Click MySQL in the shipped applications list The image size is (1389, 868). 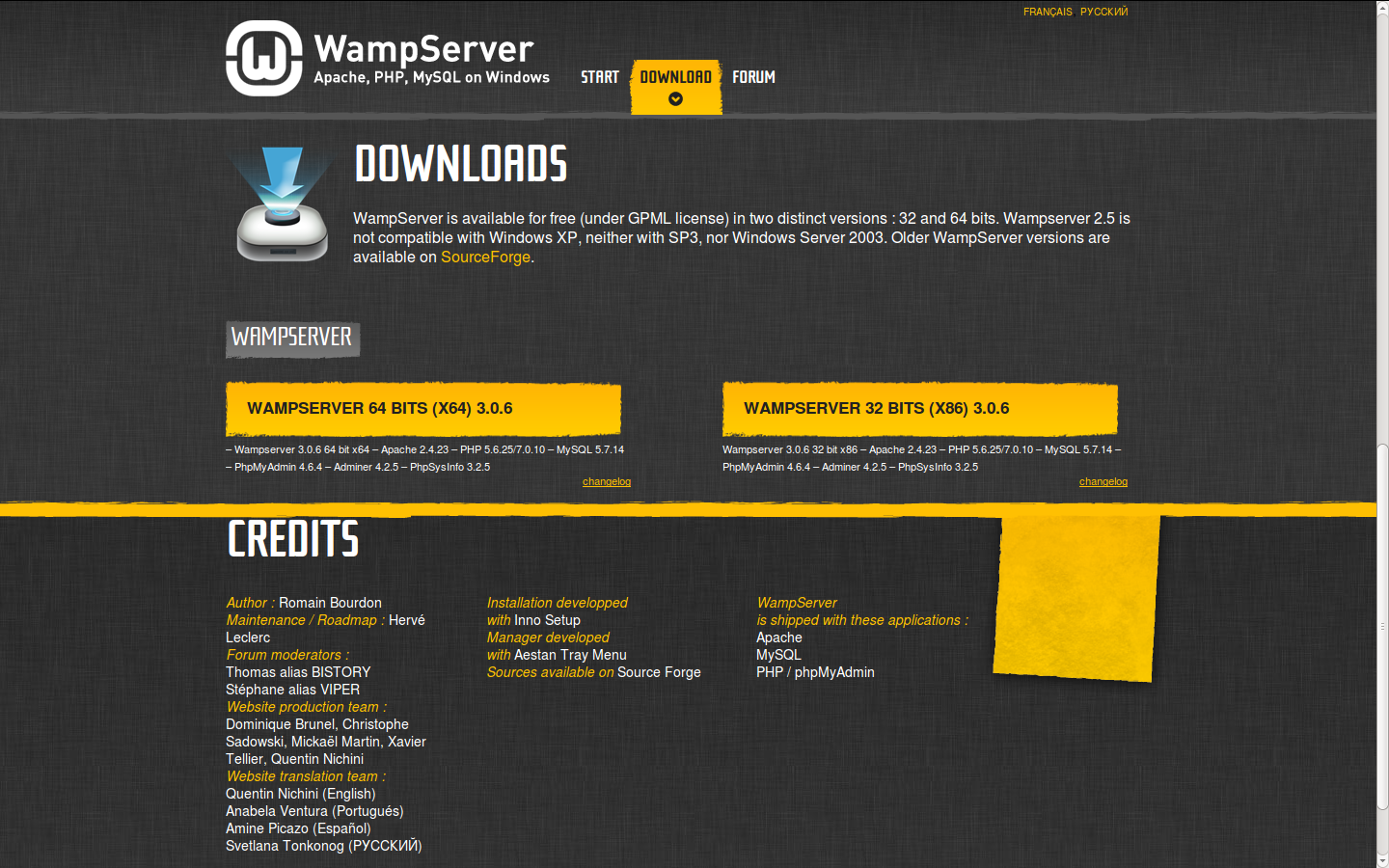point(778,655)
